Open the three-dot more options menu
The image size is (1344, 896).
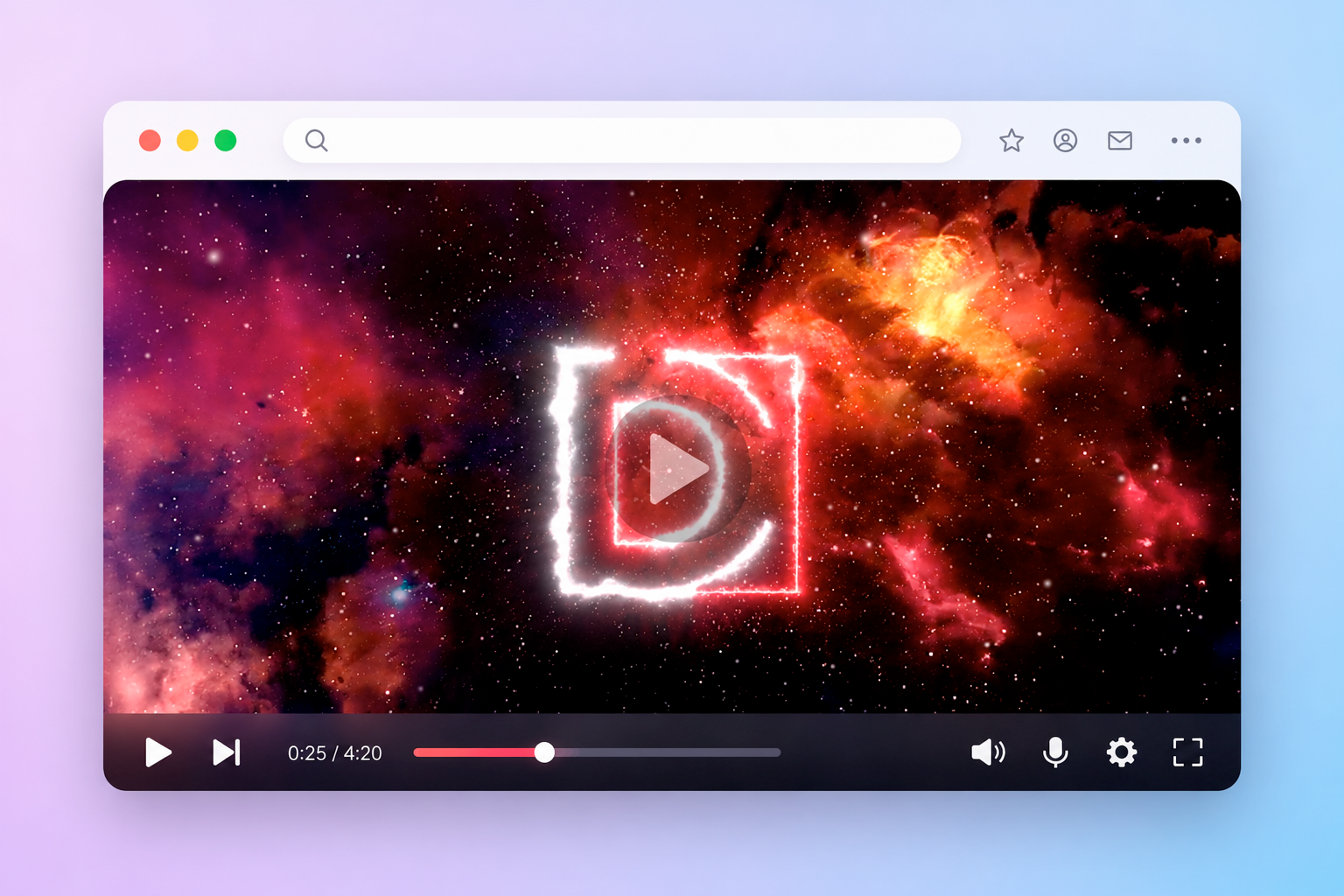[x=1186, y=140]
